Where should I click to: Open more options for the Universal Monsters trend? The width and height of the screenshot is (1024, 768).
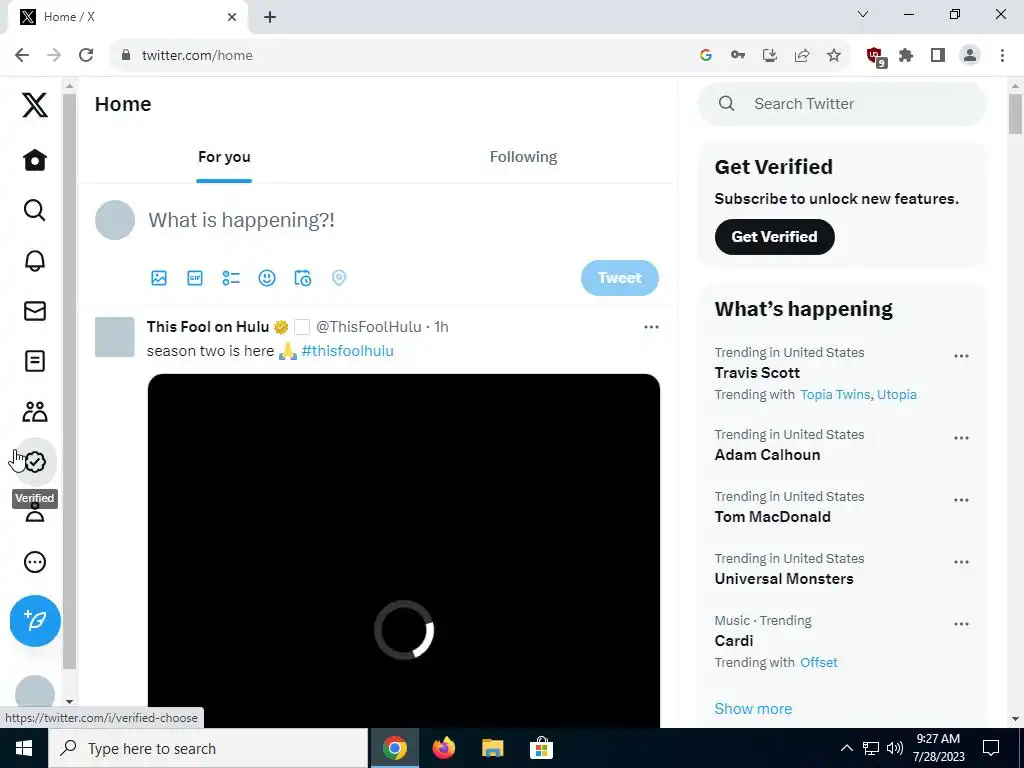pyautogui.click(x=961, y=562)
